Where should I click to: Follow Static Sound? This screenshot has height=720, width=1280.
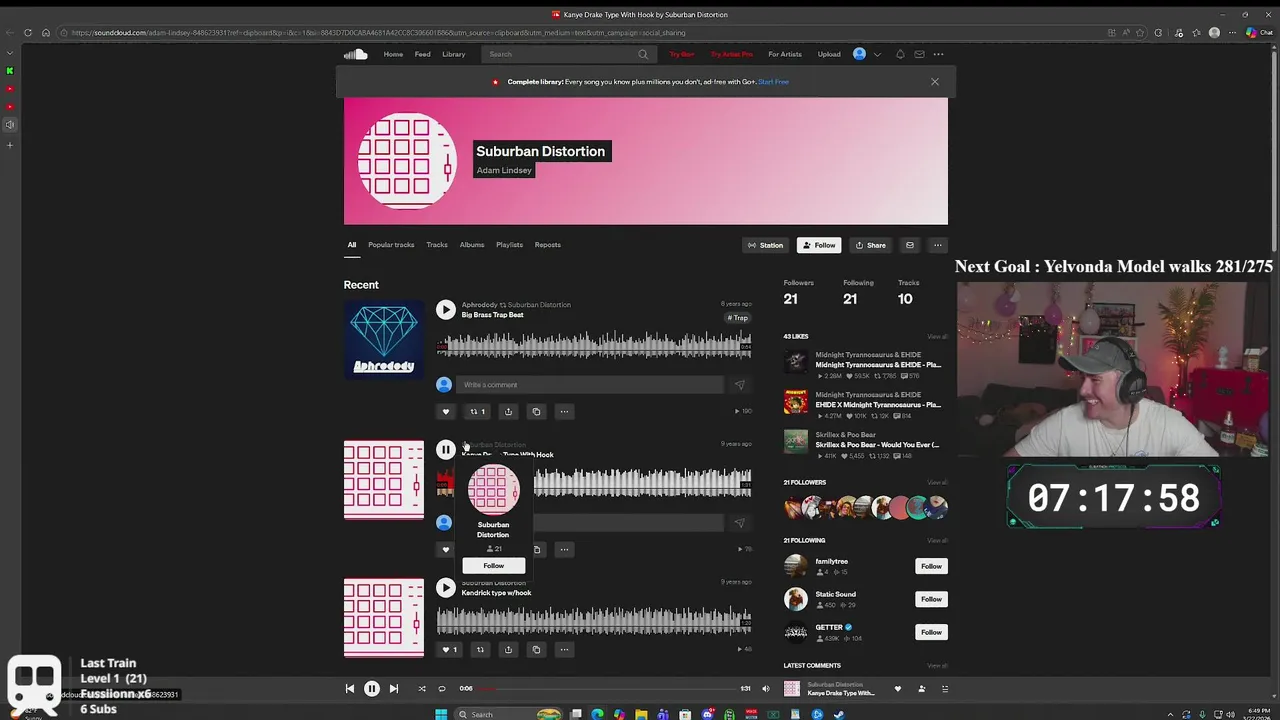931,599
